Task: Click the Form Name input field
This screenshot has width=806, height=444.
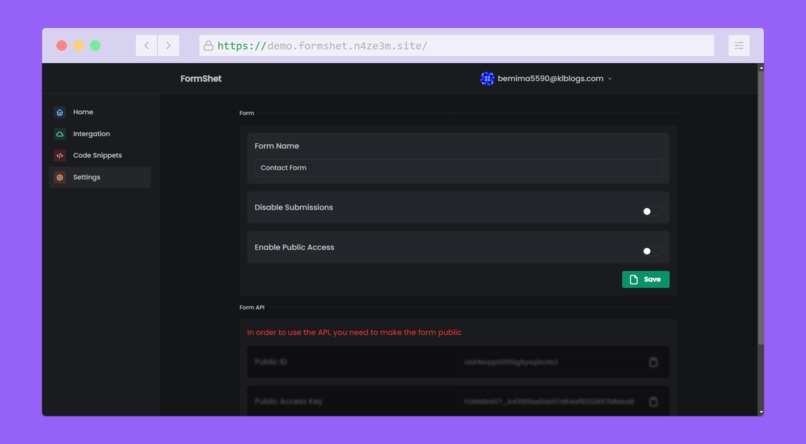Action: coord(458,168)
